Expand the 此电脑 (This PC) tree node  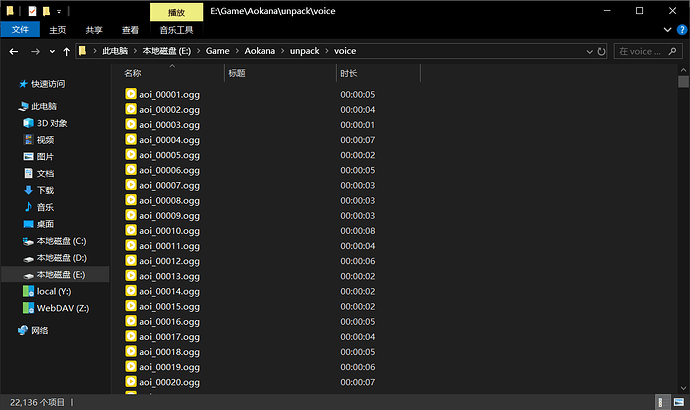coord(9,106)
